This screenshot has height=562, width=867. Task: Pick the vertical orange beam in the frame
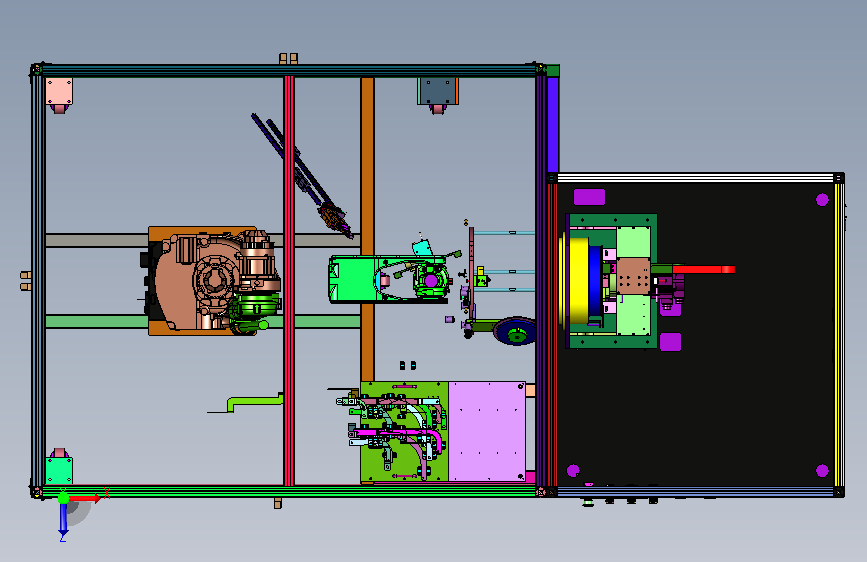click(x=368, y=229)
